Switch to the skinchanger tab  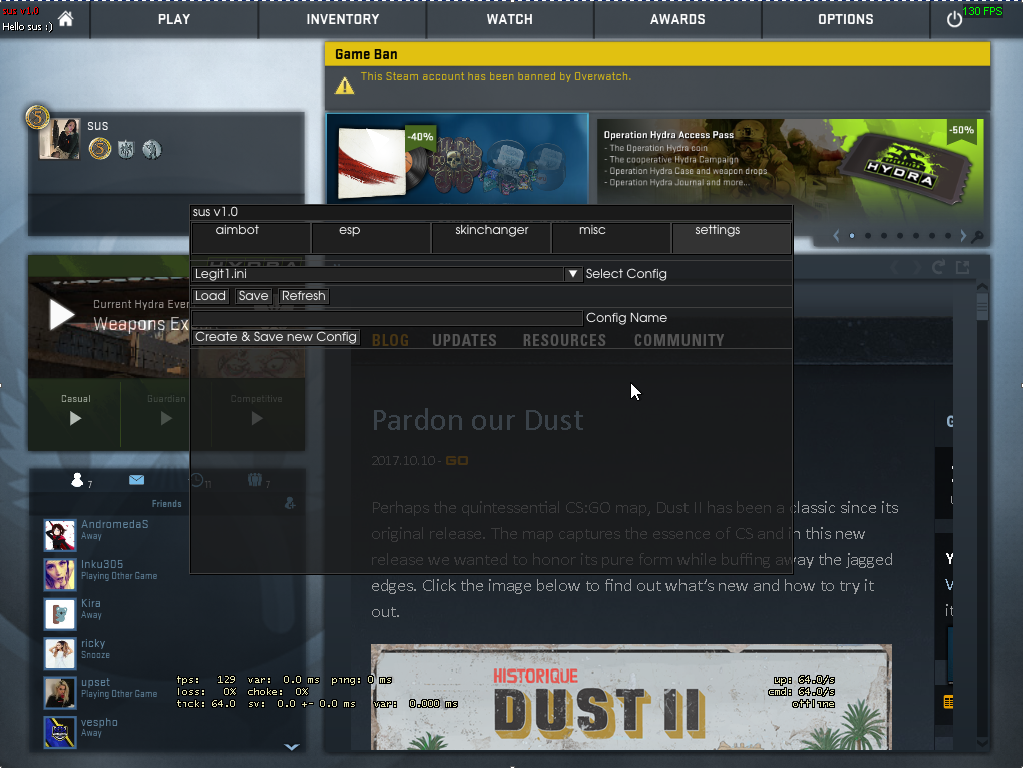point(491,237)
